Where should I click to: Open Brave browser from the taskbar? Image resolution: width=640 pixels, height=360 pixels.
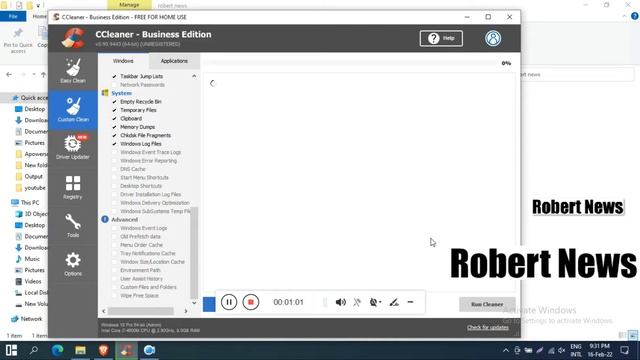[103, 350]
